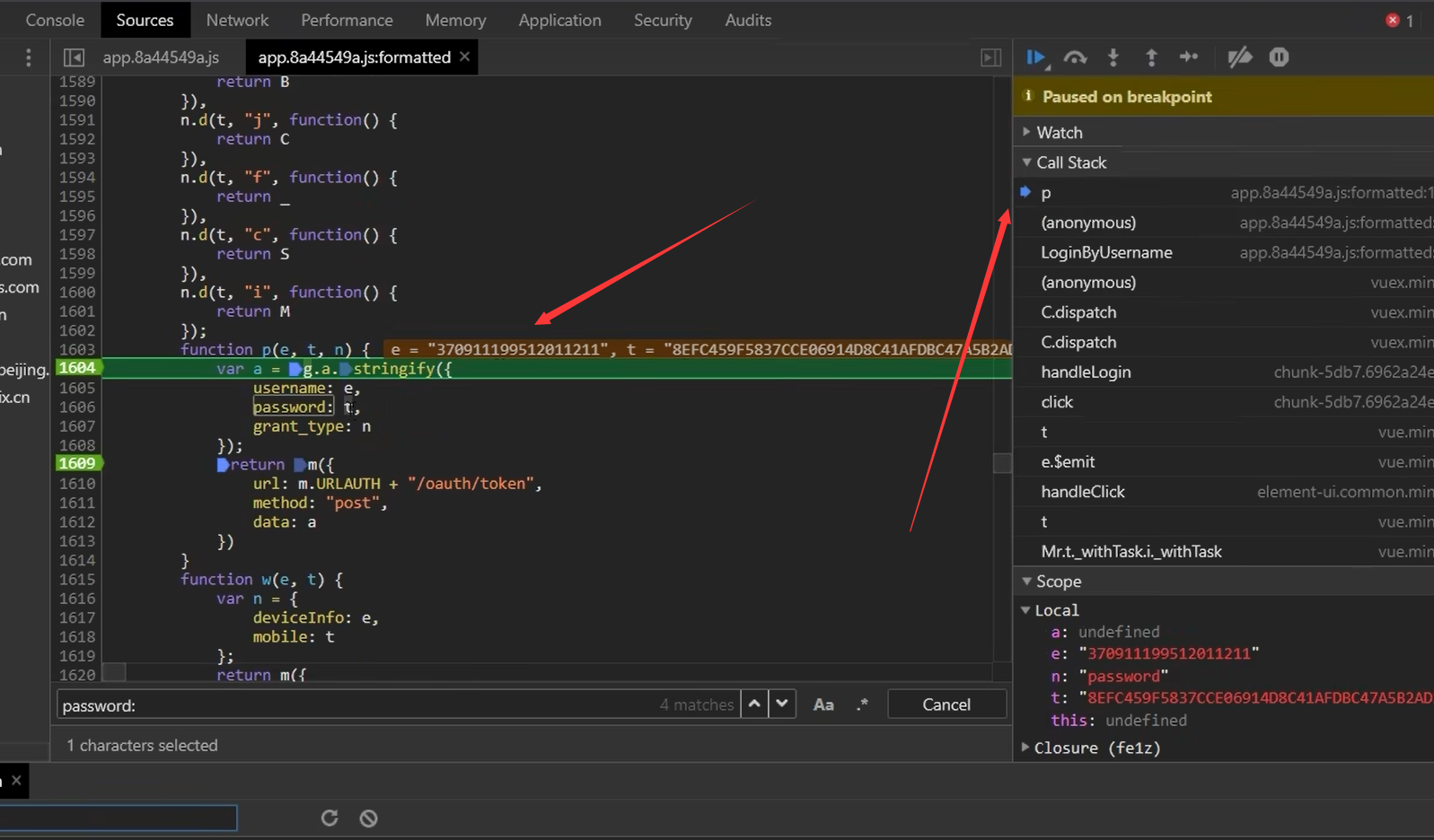This screenshot has height=840, width=1434.
Task: Click the inline marker before m({ on 1609
Action: click(300, 464)
